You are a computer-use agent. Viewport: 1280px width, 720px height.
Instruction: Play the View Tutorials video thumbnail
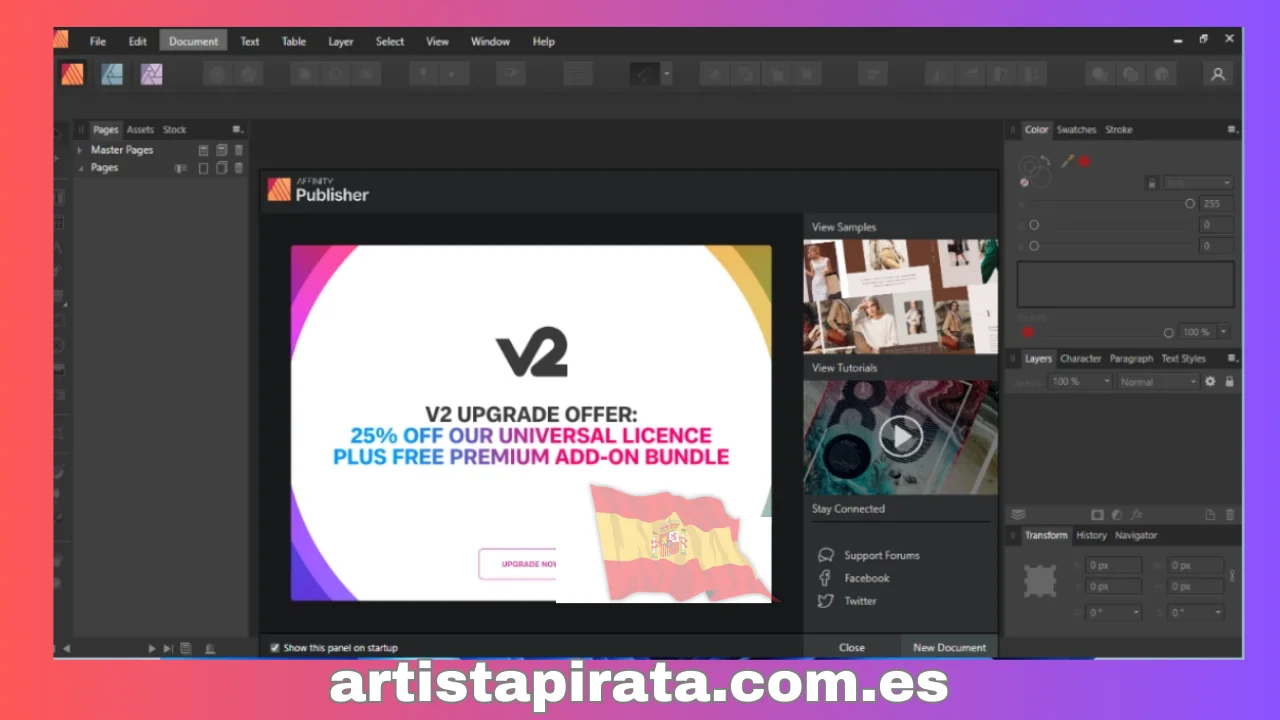pyautogui.click(x=901, y=437)
